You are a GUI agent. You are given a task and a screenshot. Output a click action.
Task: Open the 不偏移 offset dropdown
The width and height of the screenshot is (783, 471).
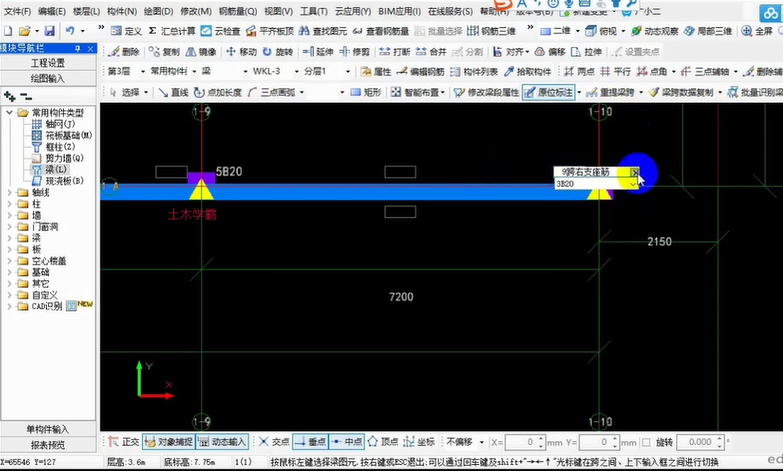coord(481,442)
